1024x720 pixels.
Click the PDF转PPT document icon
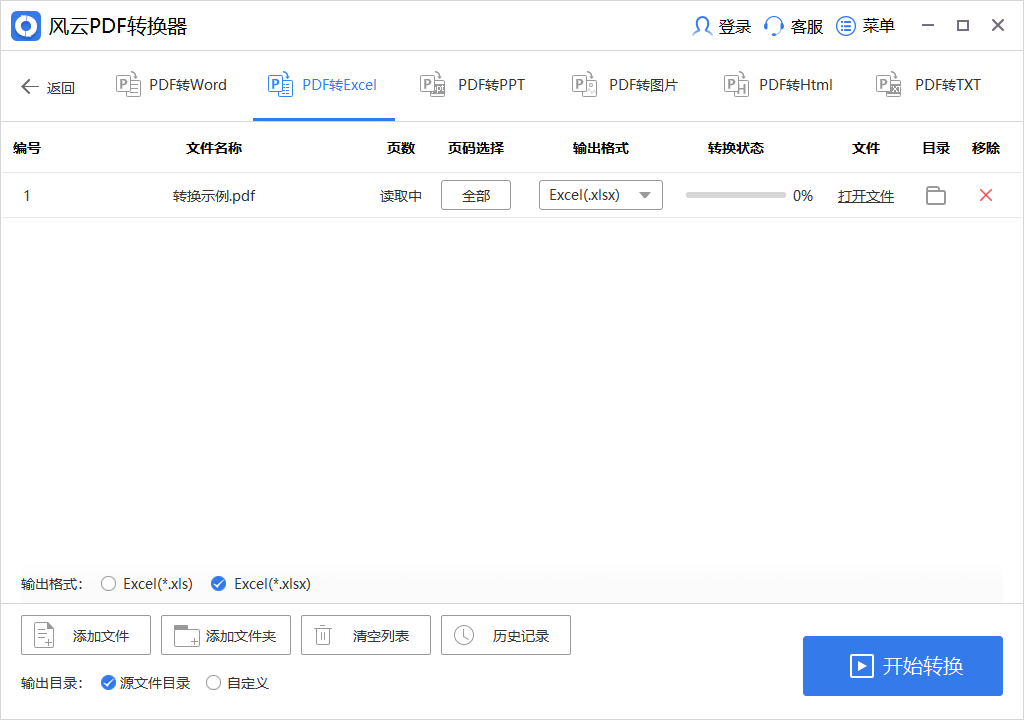[x=432, y=84]
